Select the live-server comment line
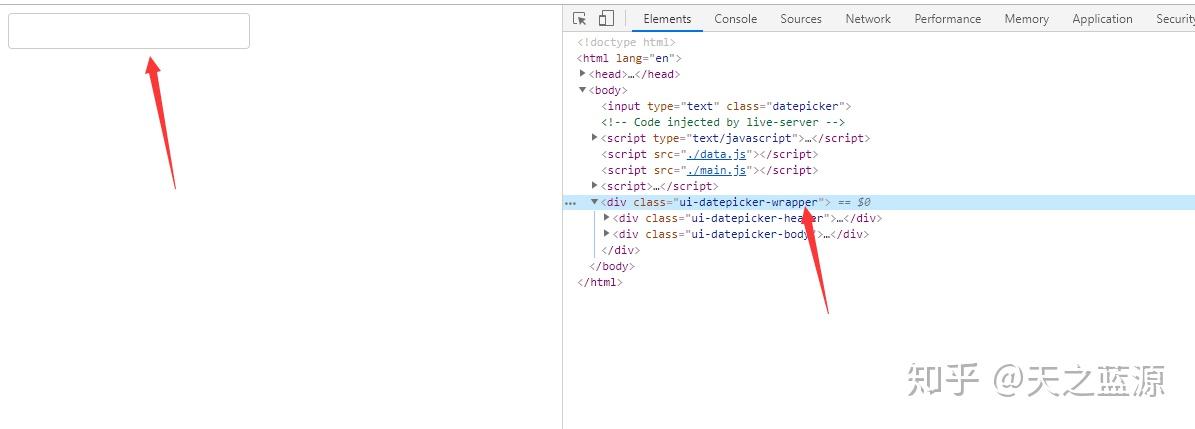The image size is (1195, 429). pos(723,122)
